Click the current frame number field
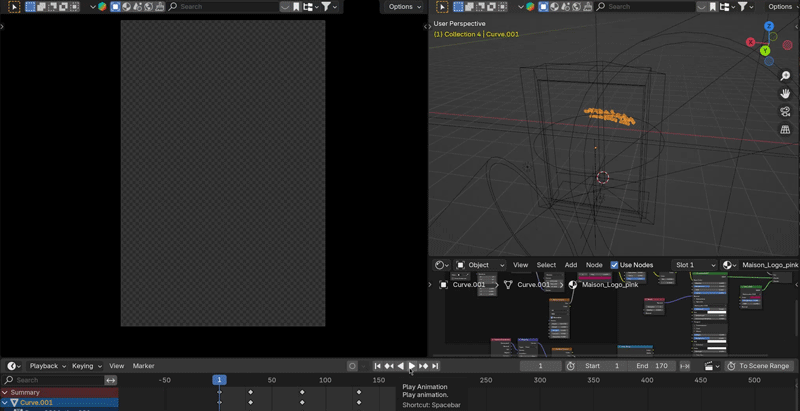 click(x=541, y=366)
